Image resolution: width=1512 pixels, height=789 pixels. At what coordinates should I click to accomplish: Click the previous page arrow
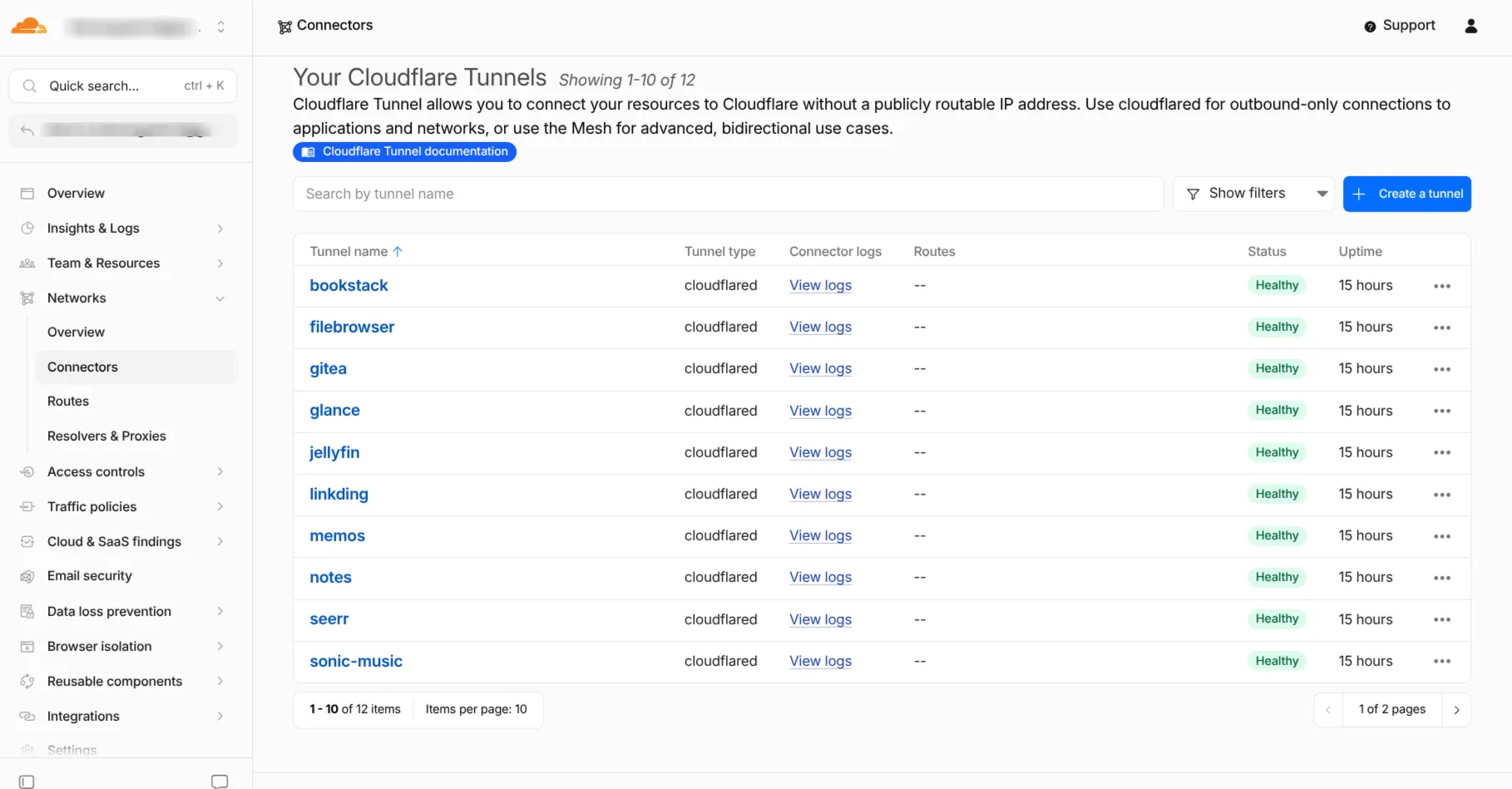[x=1328, y=710]
